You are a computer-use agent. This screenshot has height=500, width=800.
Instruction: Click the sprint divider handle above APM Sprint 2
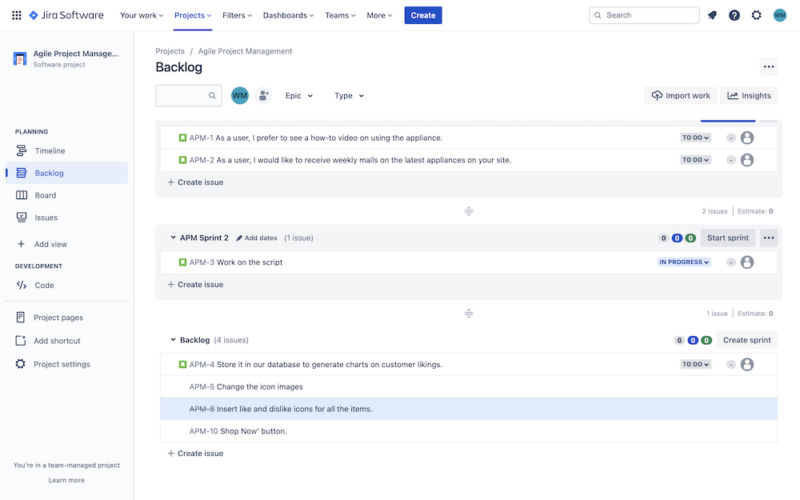468,211
